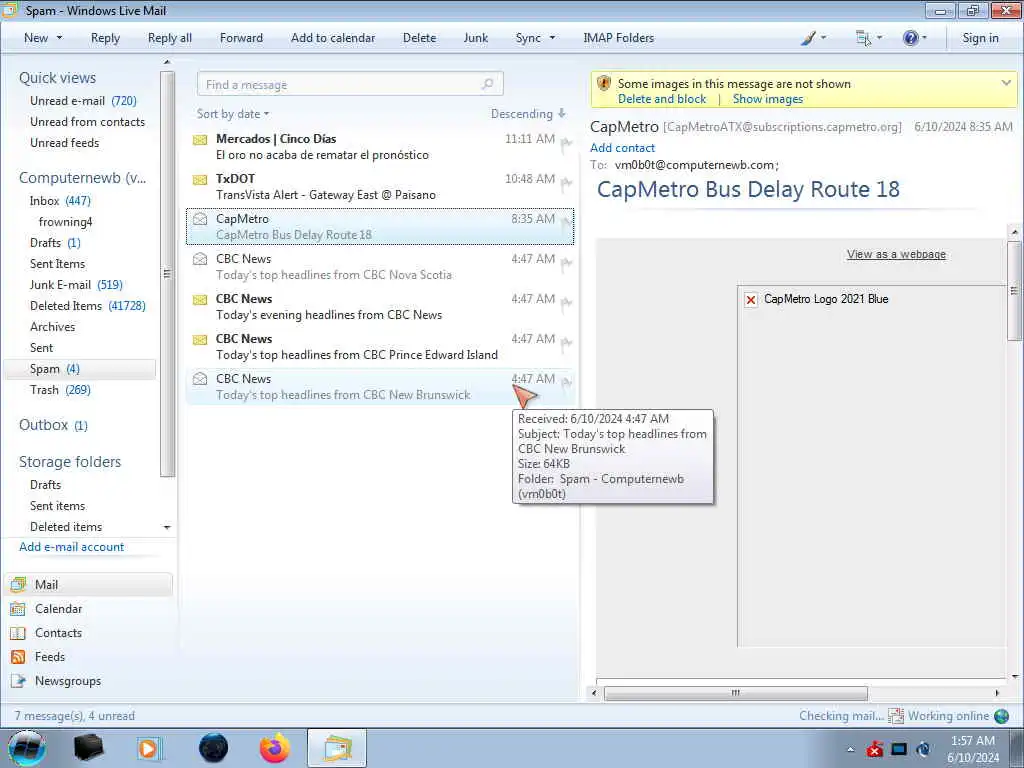The image size is (1024, 768).
Task: Open View as a webpage link
Action: [x=896, y=254]
